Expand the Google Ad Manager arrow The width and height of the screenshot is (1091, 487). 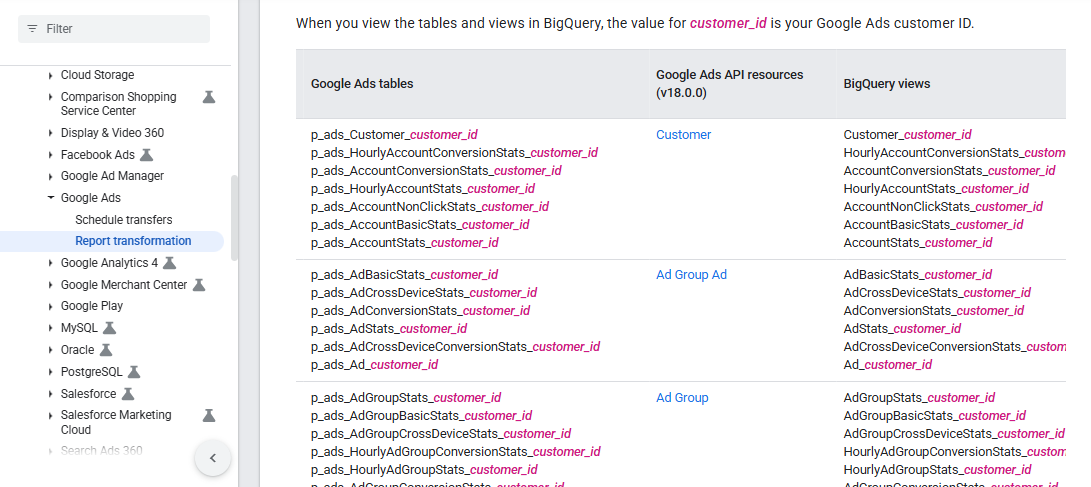tap(50, 177)
